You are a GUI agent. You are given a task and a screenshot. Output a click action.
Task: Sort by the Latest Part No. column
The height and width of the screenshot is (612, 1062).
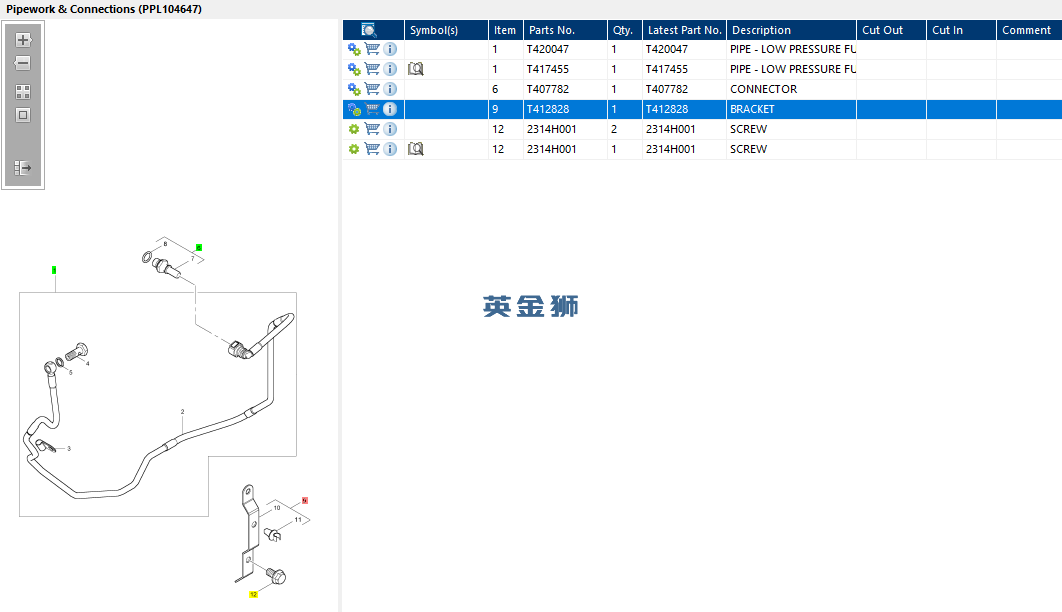point(684,30)
